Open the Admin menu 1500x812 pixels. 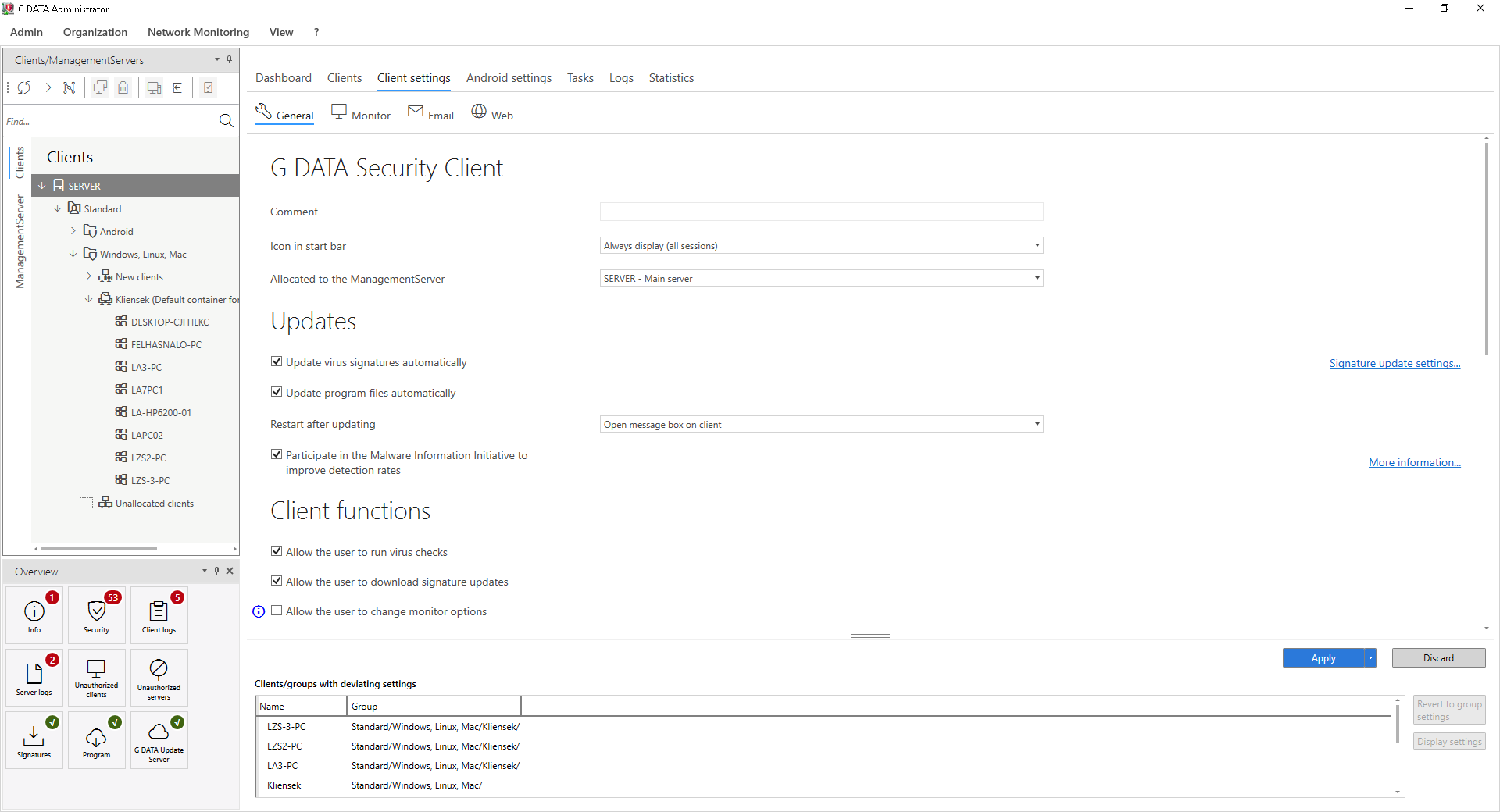click(x=27, y=32)
